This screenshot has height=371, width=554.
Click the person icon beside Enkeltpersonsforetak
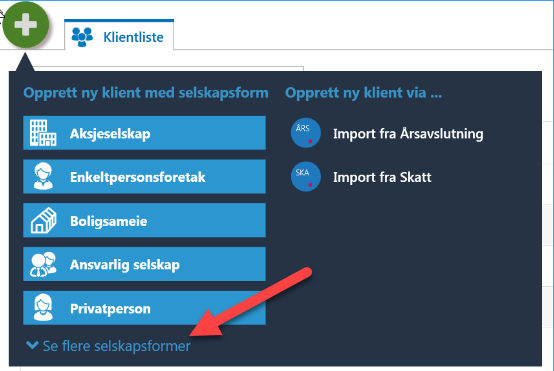click(x=43, y=177)
